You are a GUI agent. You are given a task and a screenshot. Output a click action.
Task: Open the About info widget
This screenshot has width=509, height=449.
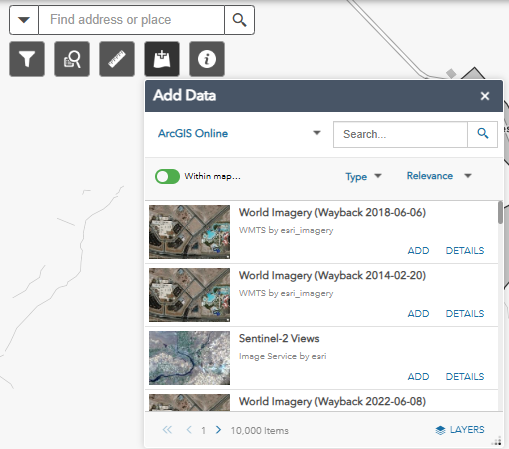[207, 59]
